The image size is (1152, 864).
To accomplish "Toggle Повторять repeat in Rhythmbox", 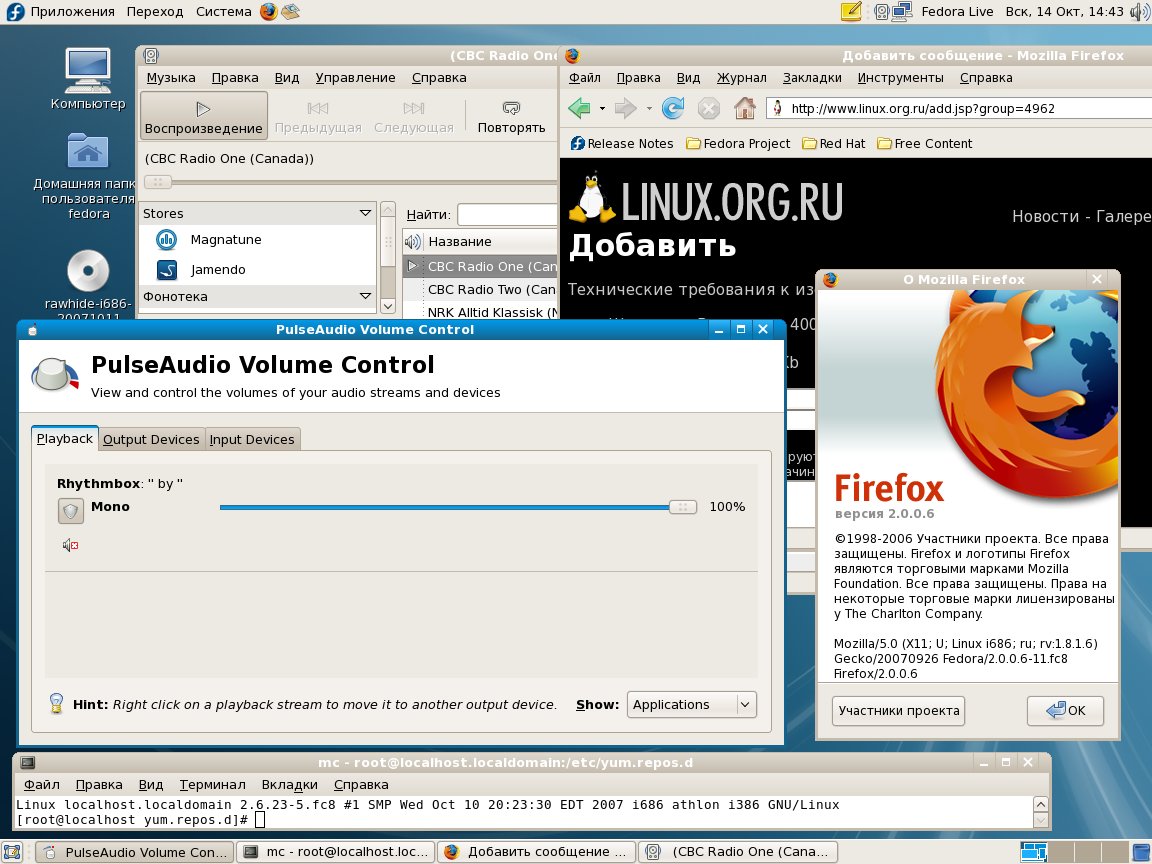I will point(511,118).
